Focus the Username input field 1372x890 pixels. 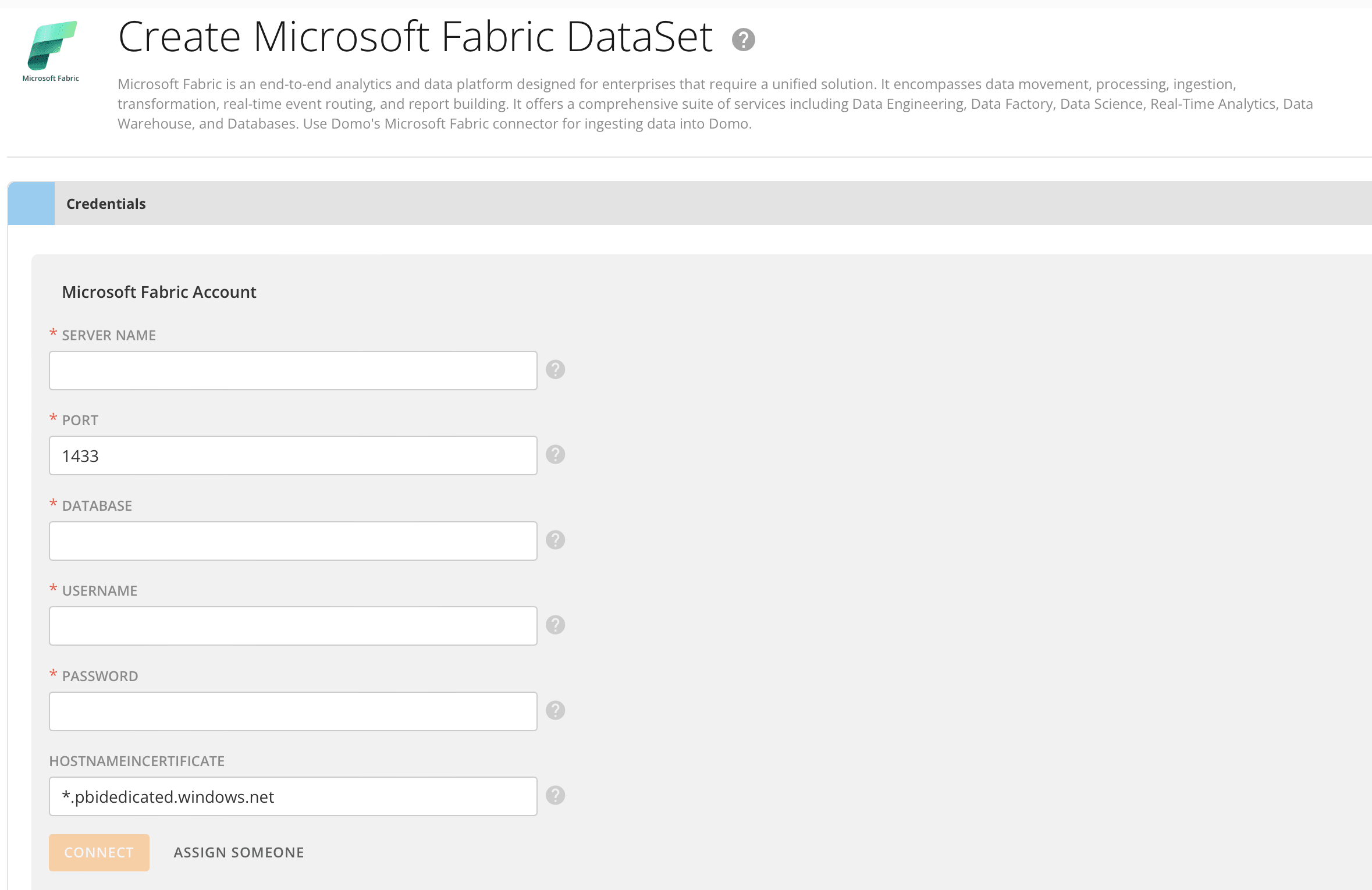coord(293,626)
